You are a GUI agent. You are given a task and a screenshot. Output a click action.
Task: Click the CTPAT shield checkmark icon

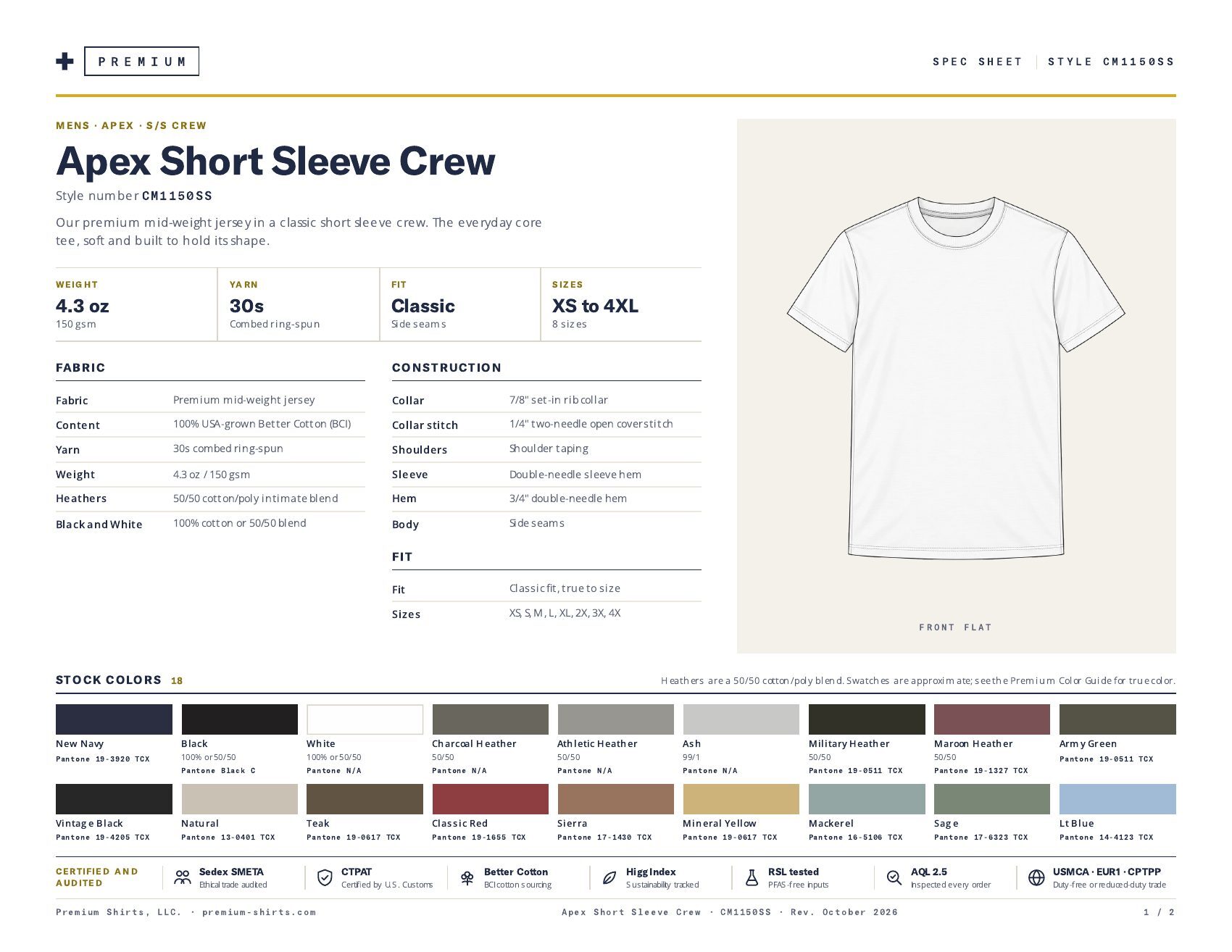[x=325, y=878]
